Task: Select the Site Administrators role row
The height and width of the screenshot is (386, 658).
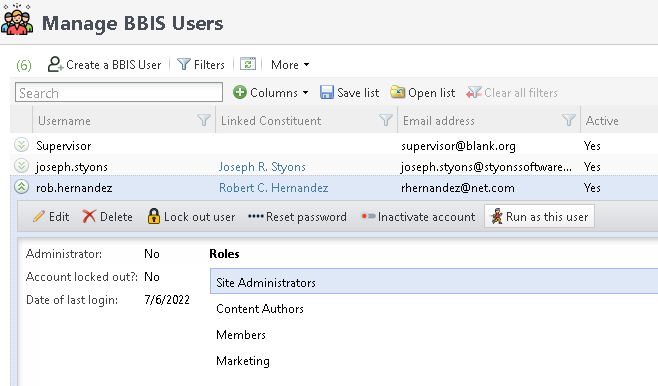Action: (434, 281)
